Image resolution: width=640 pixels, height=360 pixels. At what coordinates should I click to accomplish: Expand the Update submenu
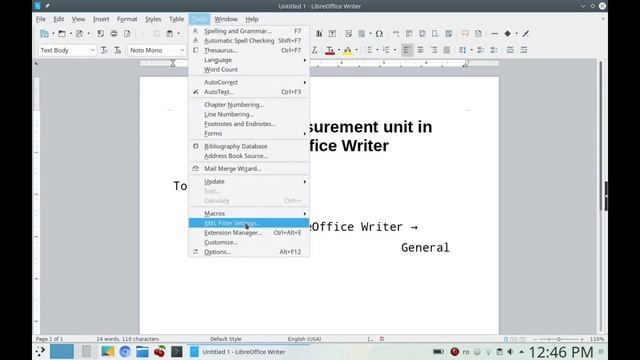(249, 181)
